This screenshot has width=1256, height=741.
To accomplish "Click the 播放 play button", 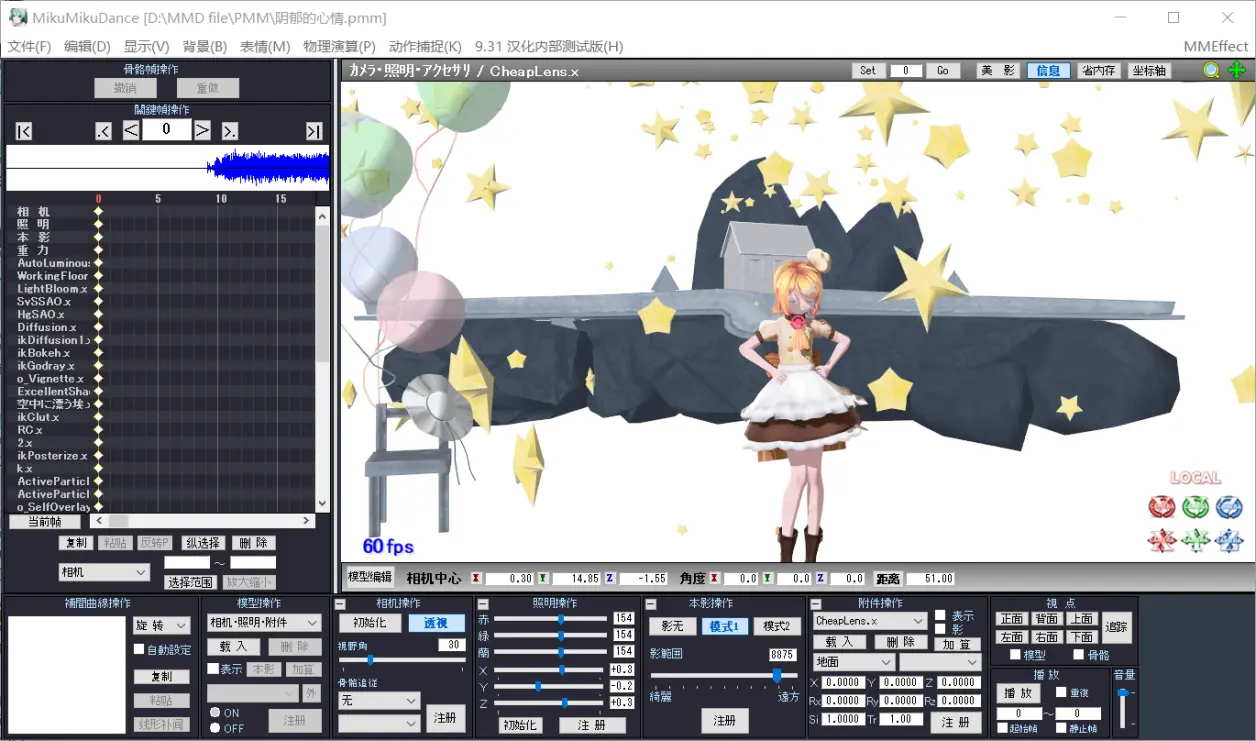I will coord(1019,693).
